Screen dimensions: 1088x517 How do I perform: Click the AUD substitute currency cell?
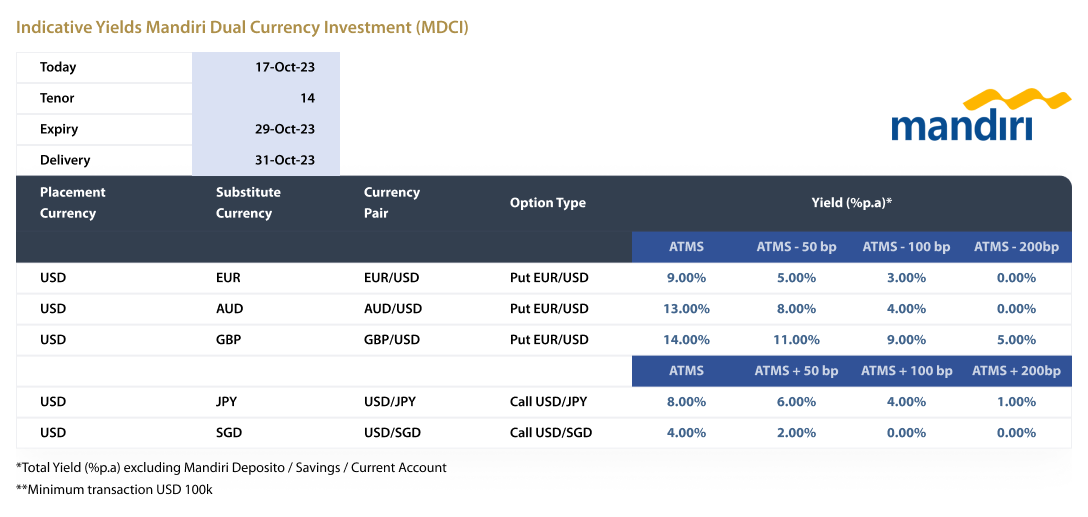click(x=230, y=309)
